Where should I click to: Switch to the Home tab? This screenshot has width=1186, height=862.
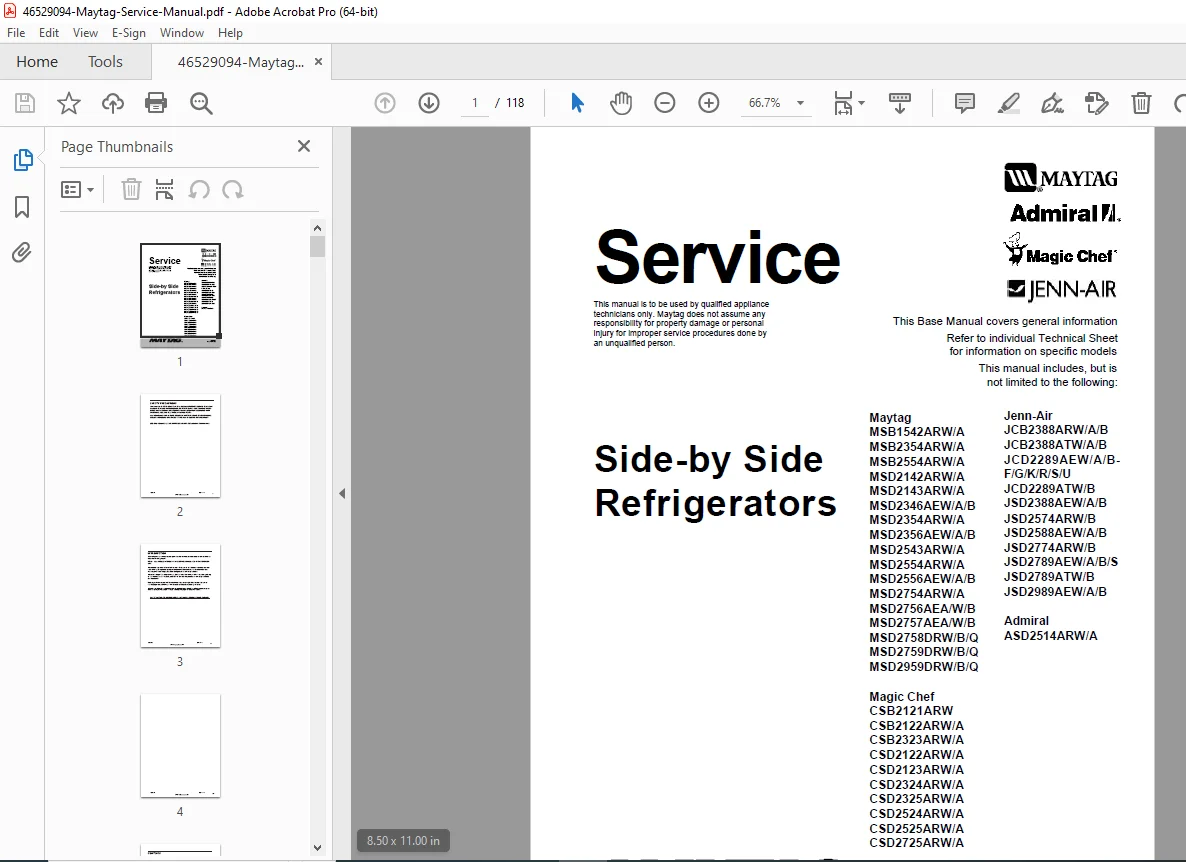(x=37, y=62)
